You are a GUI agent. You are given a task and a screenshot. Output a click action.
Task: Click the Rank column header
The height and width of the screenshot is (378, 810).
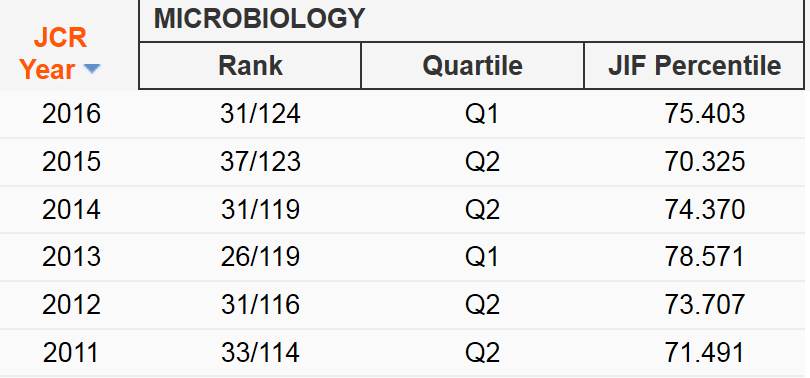pos(250,66)
